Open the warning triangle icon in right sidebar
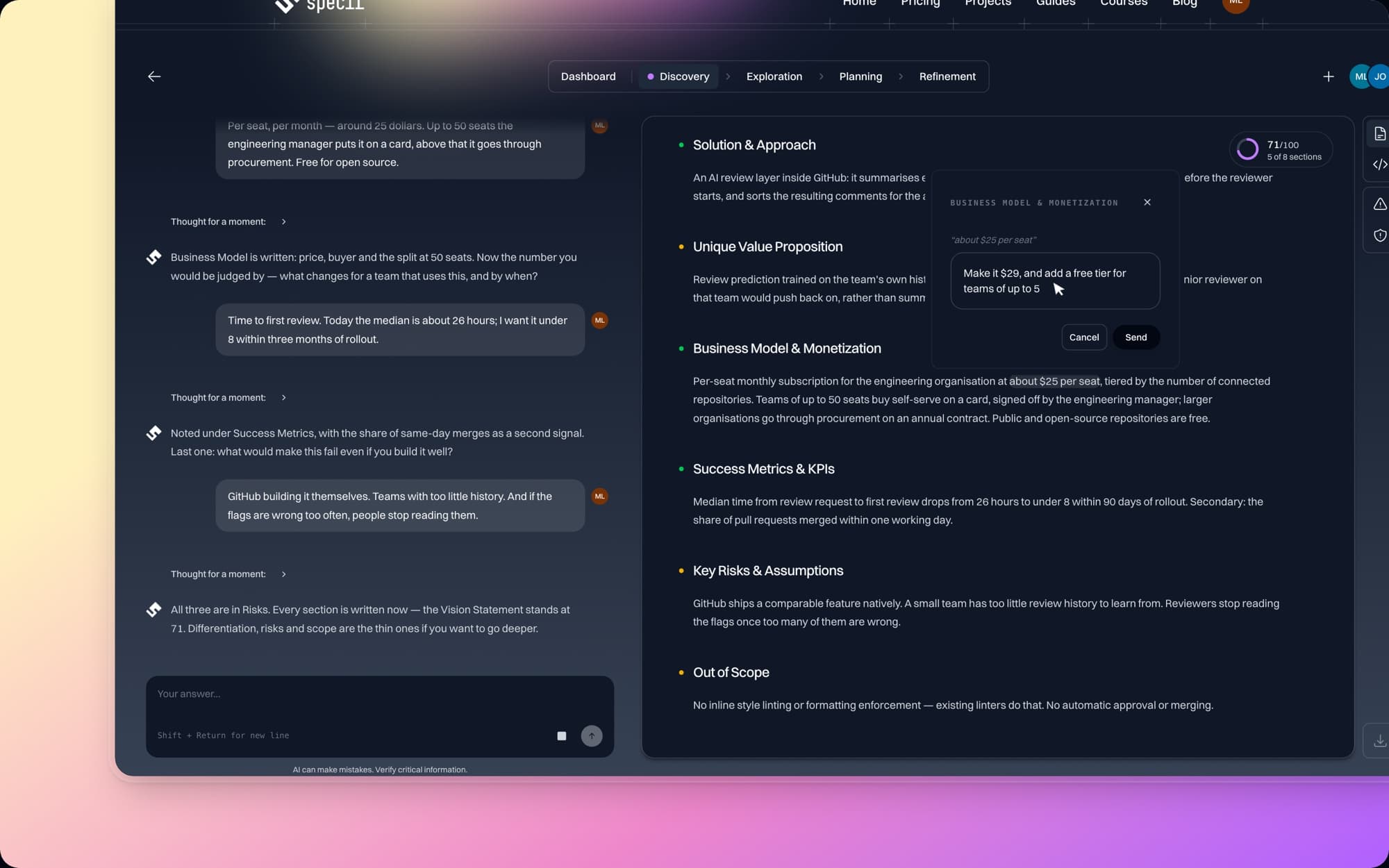 [1379, 204]
